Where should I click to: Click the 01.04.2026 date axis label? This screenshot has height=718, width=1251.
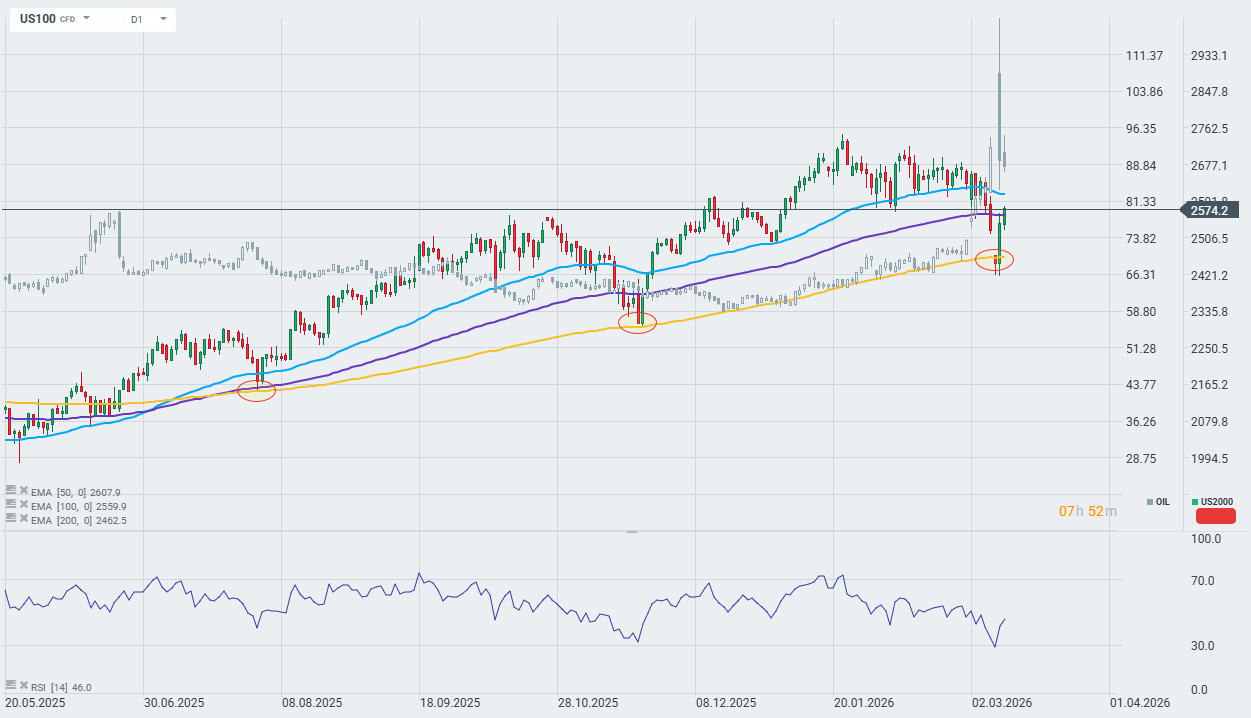[x=1140, y=703]
